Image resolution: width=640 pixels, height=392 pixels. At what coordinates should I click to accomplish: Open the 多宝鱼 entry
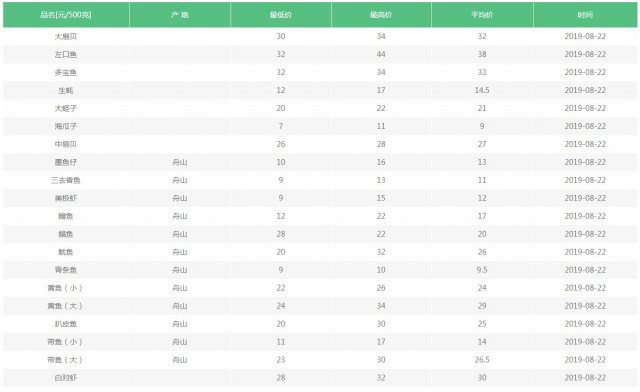(x=66, y=72)
